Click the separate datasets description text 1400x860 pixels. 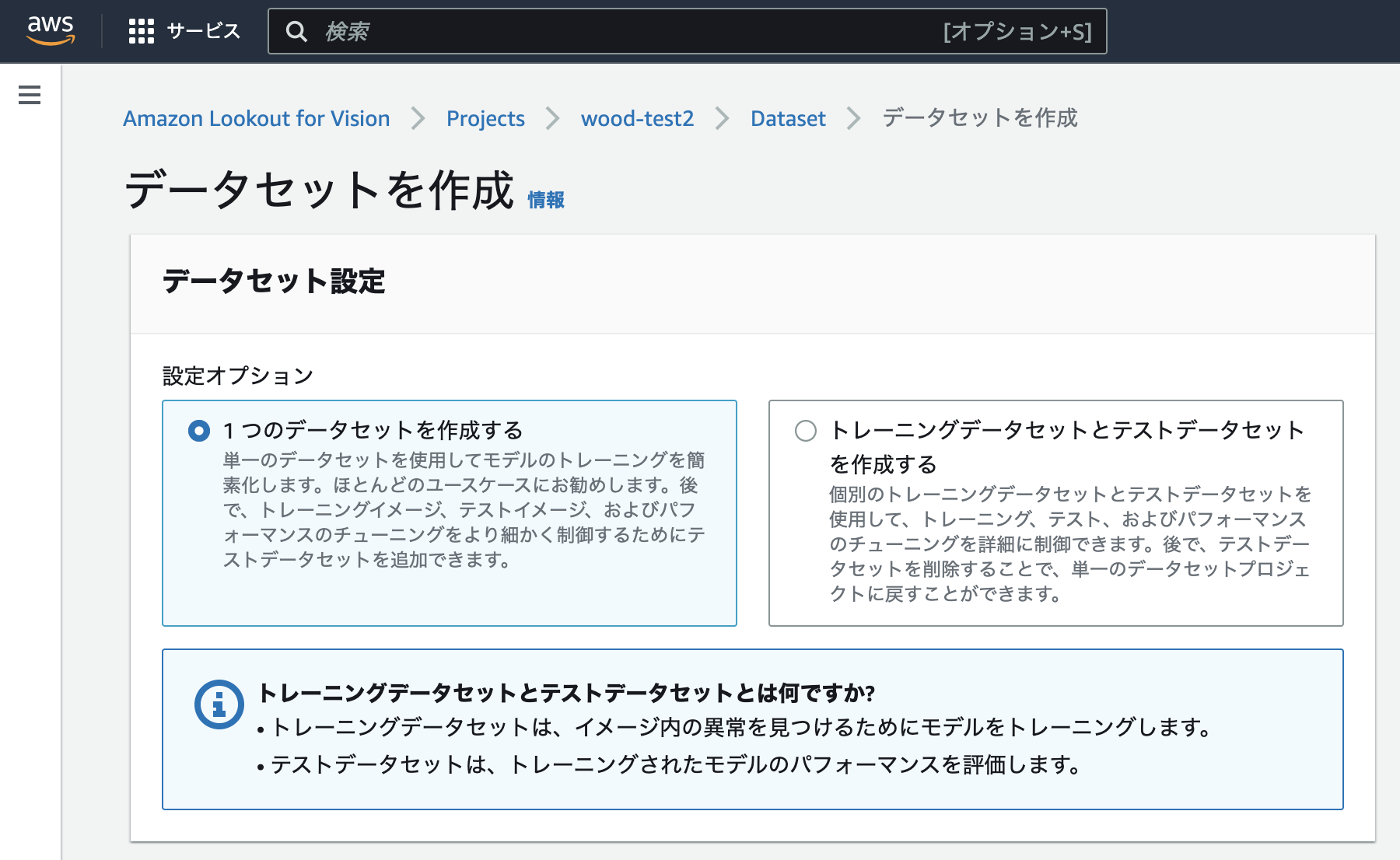pos(1070,544)
